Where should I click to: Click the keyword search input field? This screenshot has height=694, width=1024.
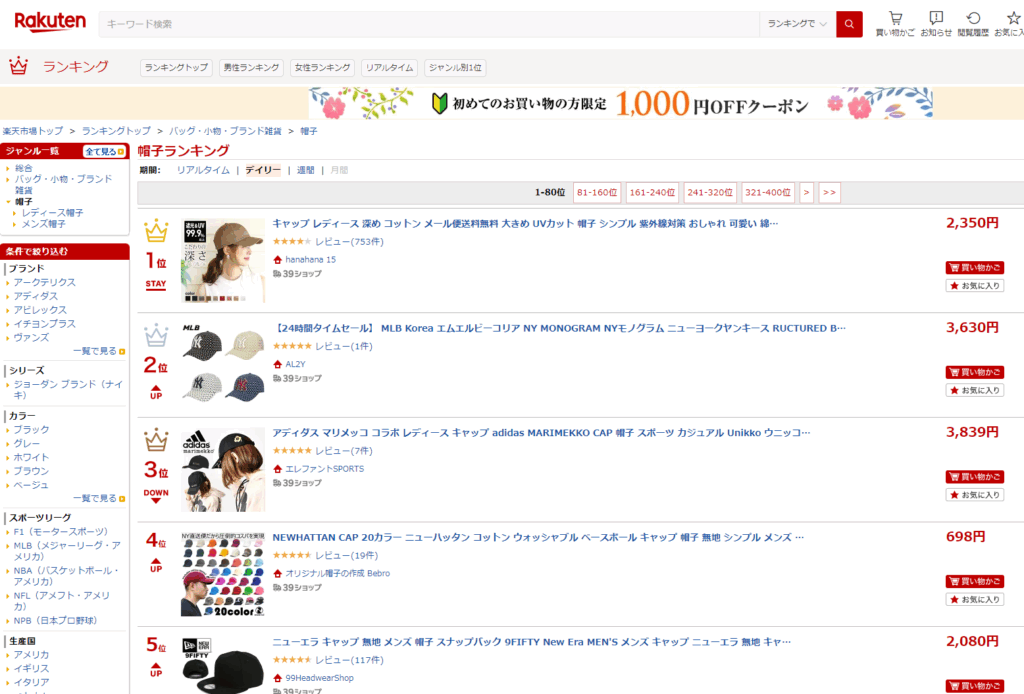click(x=429, y=24)
